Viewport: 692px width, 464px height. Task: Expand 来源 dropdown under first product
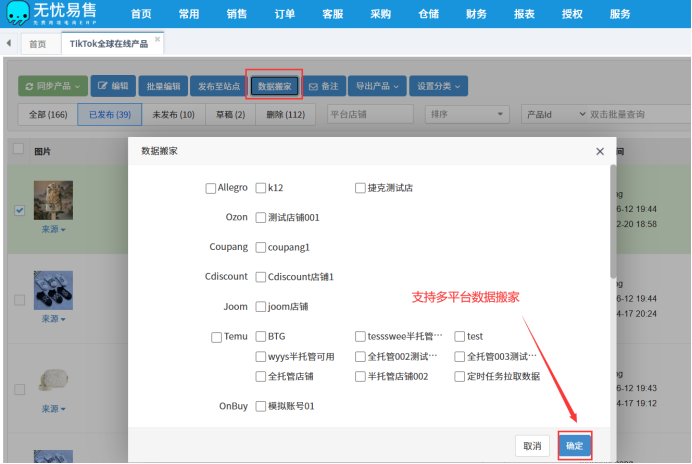tap(53, 229)
